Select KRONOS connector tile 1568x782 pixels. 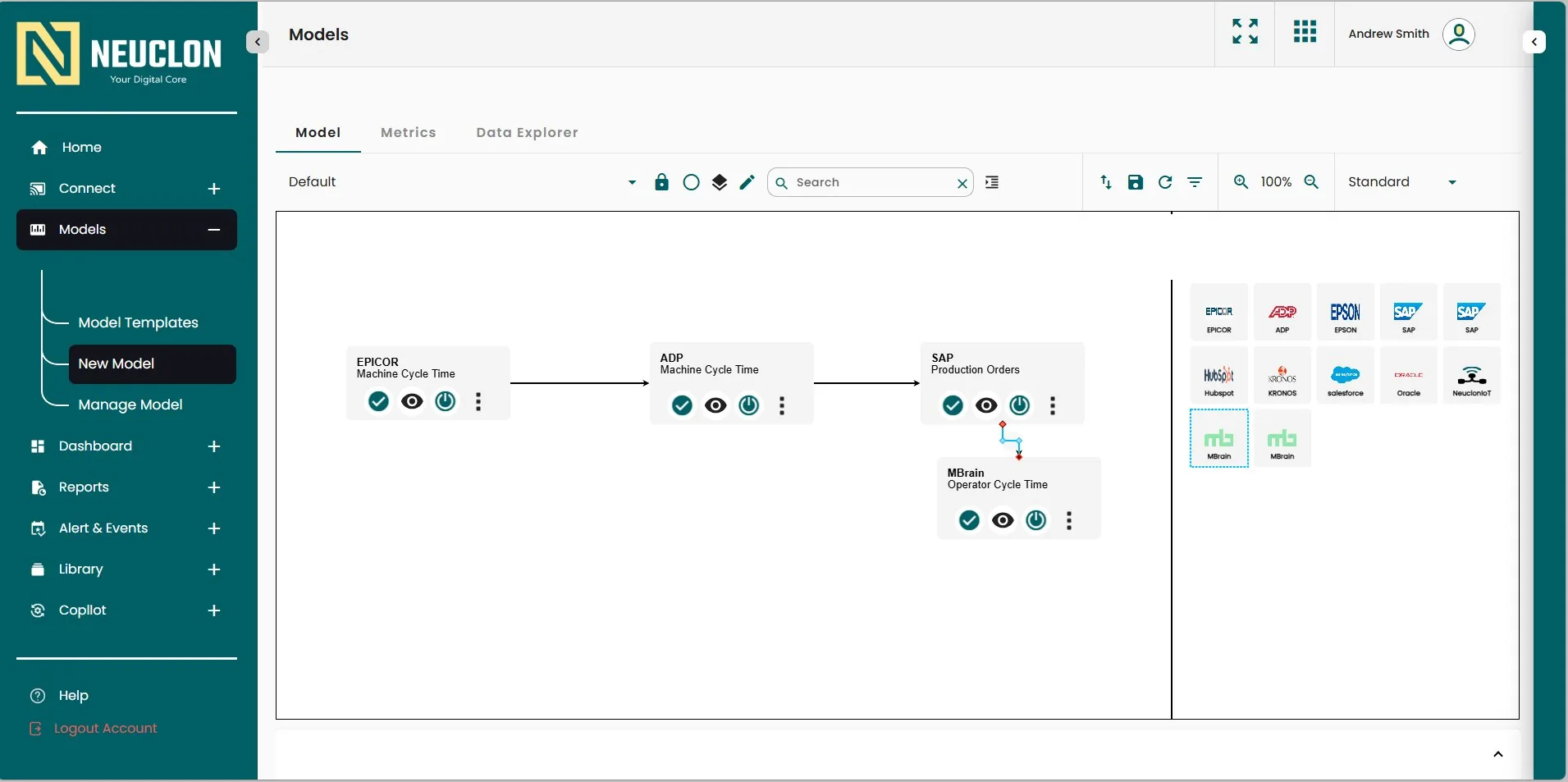click(1282, 375)
